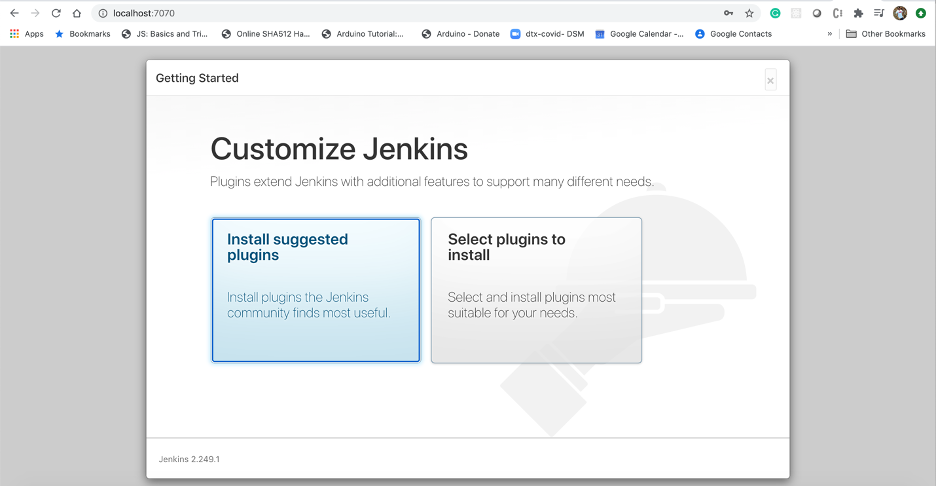
Task: Click the Customize Jenkins heading
Action: coord(339,149)
